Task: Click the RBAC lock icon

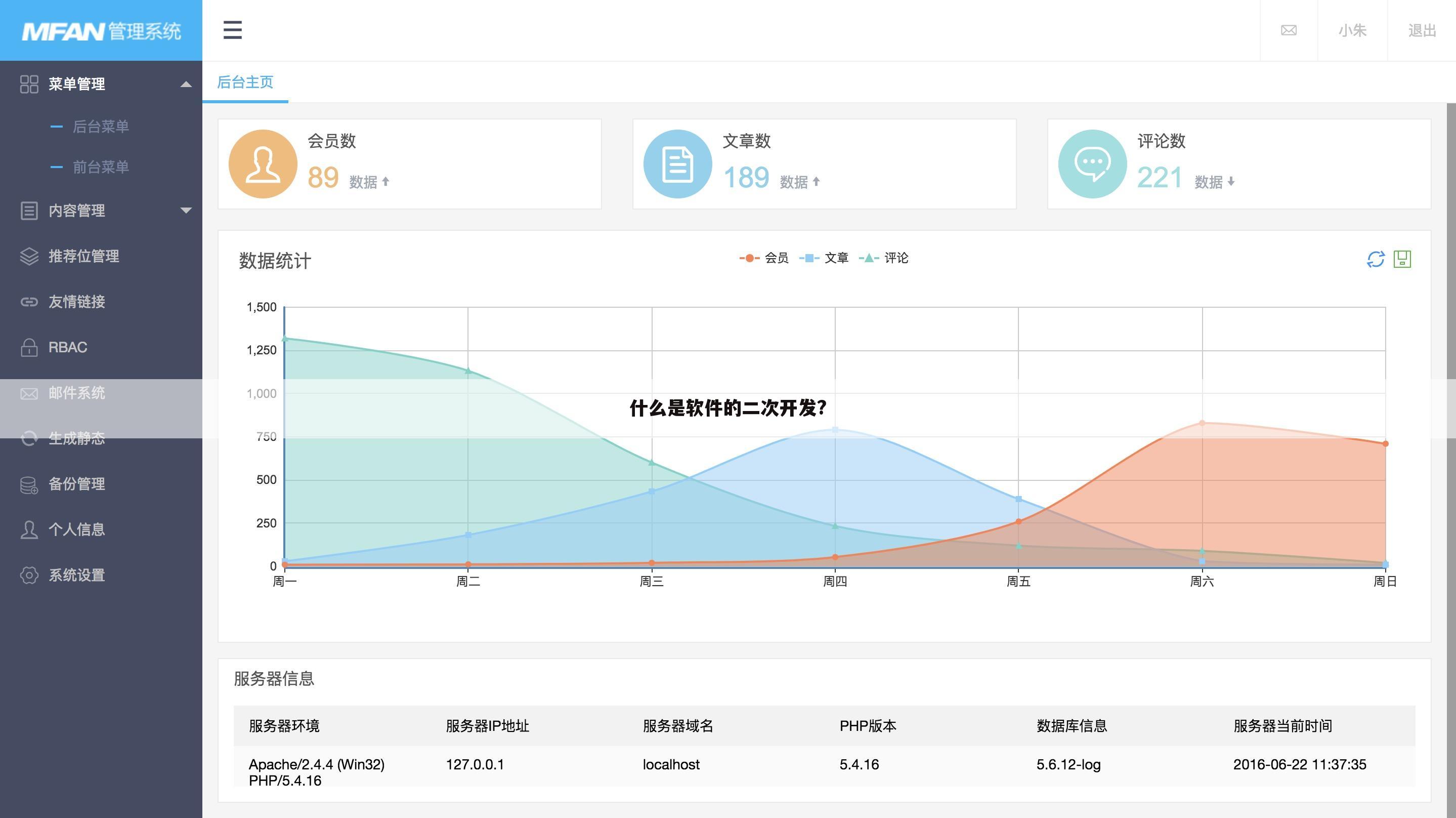Action: tap(29, 347)
